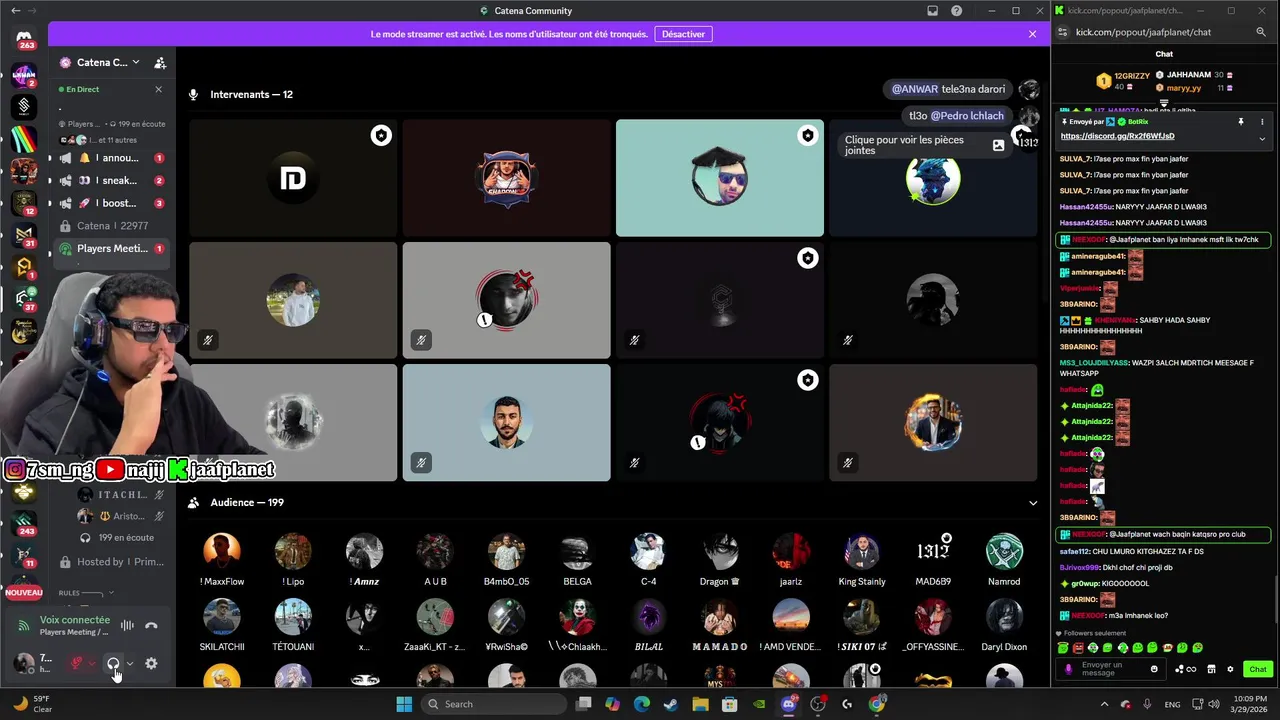Open locked Hosted by Prim channel
This screenshot has height=720, width=1280.
tap(112, 562)
